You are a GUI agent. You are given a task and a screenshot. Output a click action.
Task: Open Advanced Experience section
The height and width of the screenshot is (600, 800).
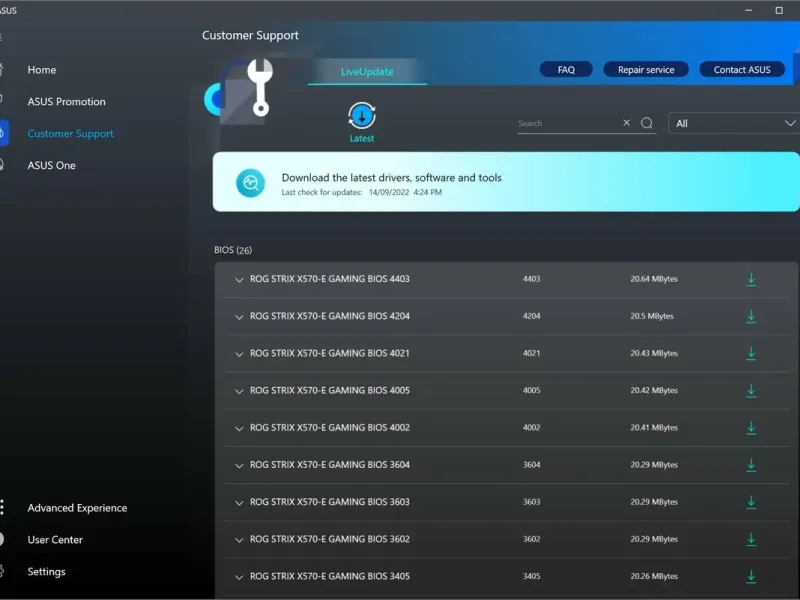pyautogui.click(x=78, y=508)
